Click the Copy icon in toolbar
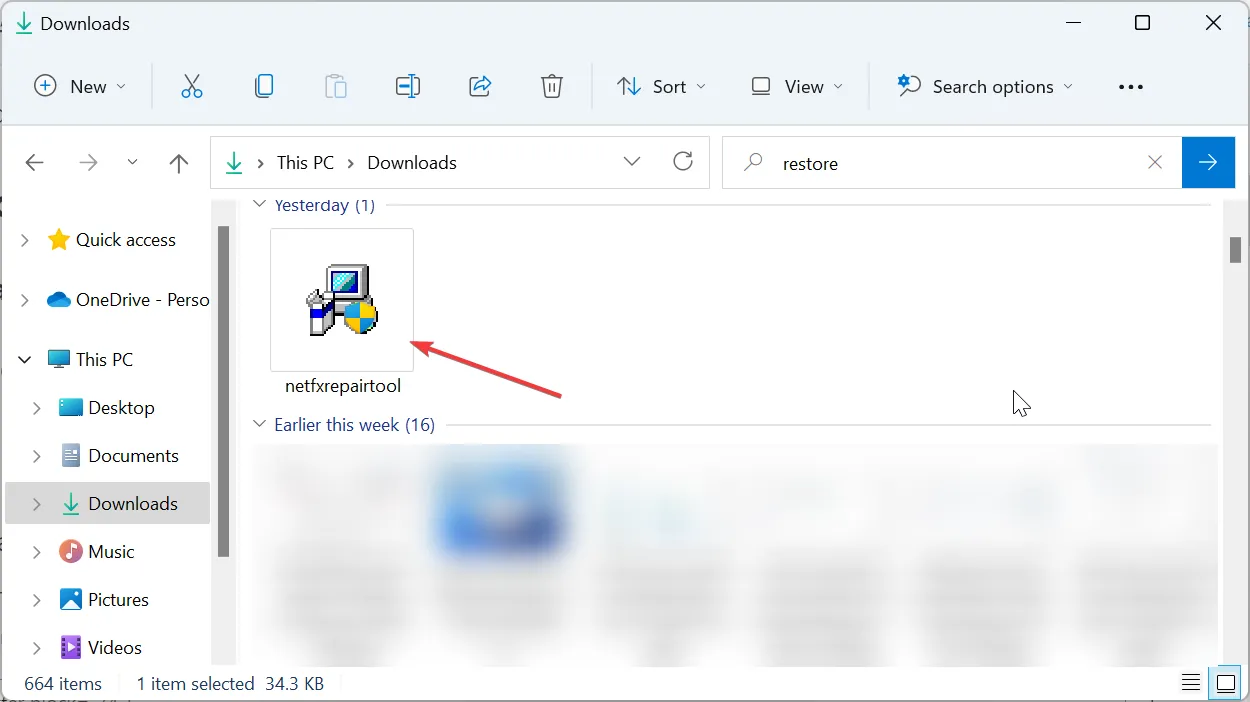This screenshot has width=1250, height=702. pyautogui.click(x=264, y=87)
